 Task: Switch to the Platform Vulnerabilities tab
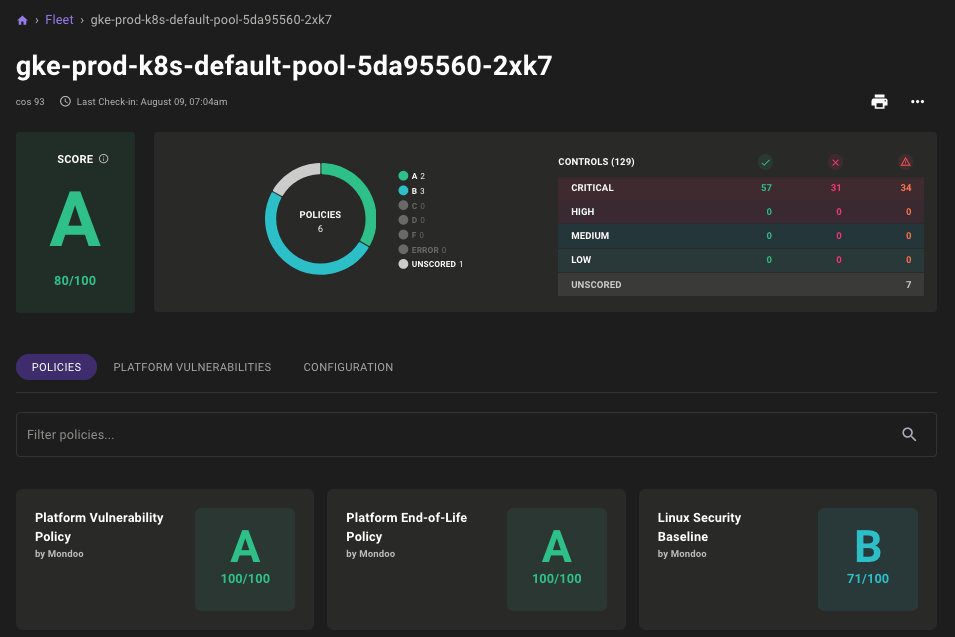(192, 367)
